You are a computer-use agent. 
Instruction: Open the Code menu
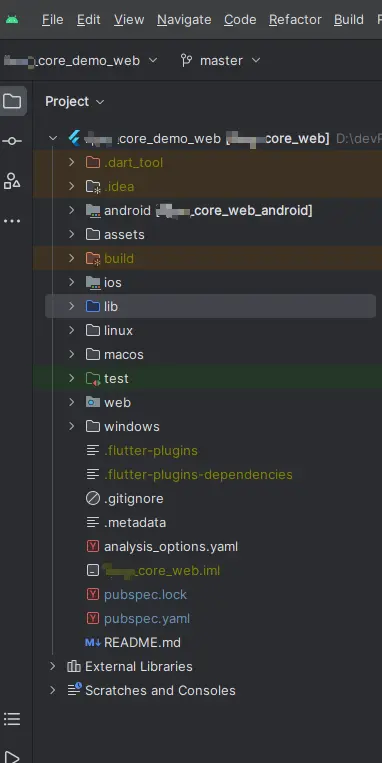pos(240,19)
